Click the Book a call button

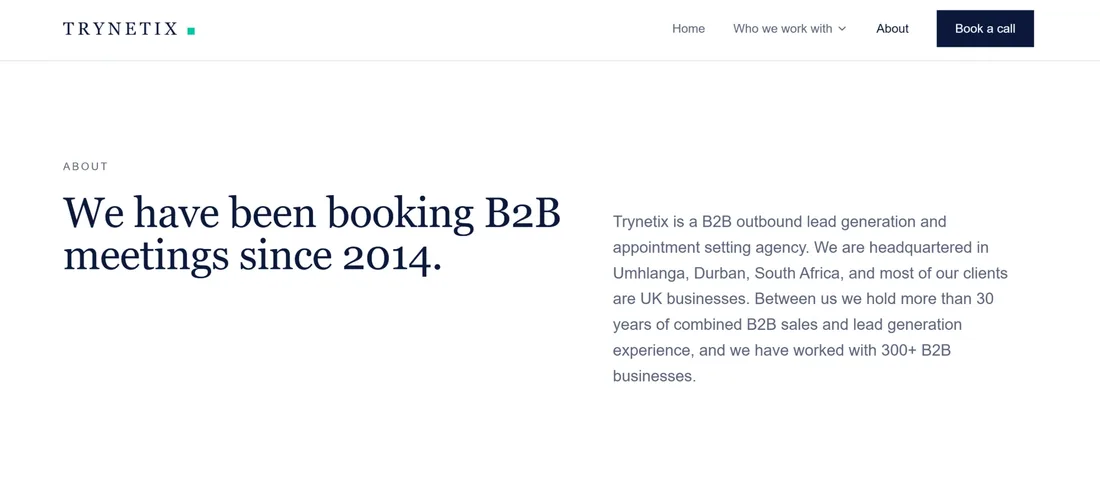tap(985, 29)
